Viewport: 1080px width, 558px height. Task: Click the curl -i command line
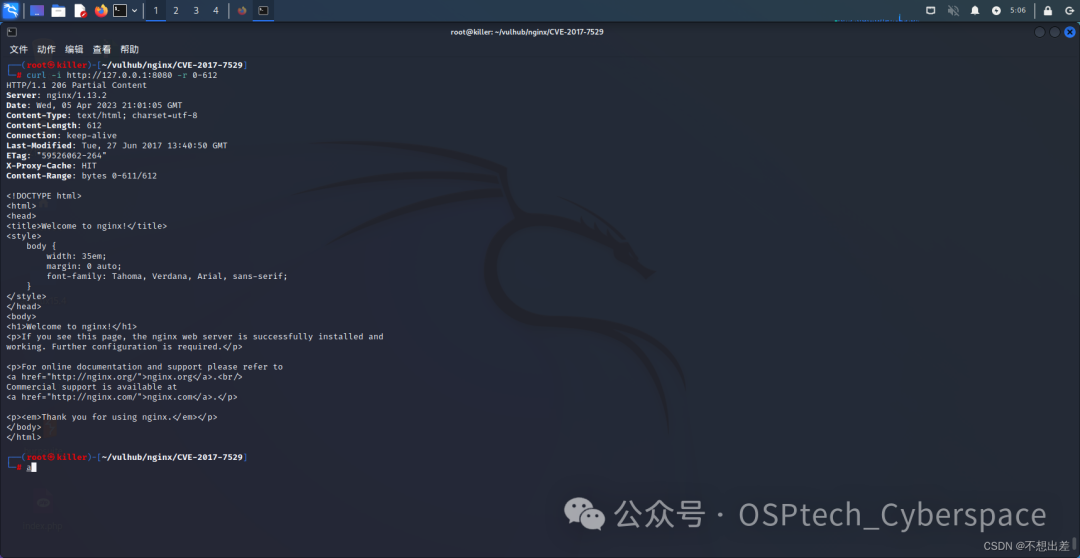click(x=122, y=75)
